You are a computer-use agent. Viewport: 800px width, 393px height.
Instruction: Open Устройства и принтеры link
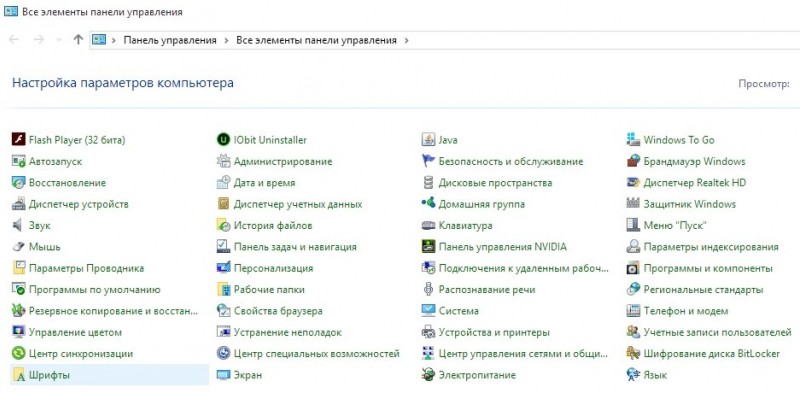point(494,332)
